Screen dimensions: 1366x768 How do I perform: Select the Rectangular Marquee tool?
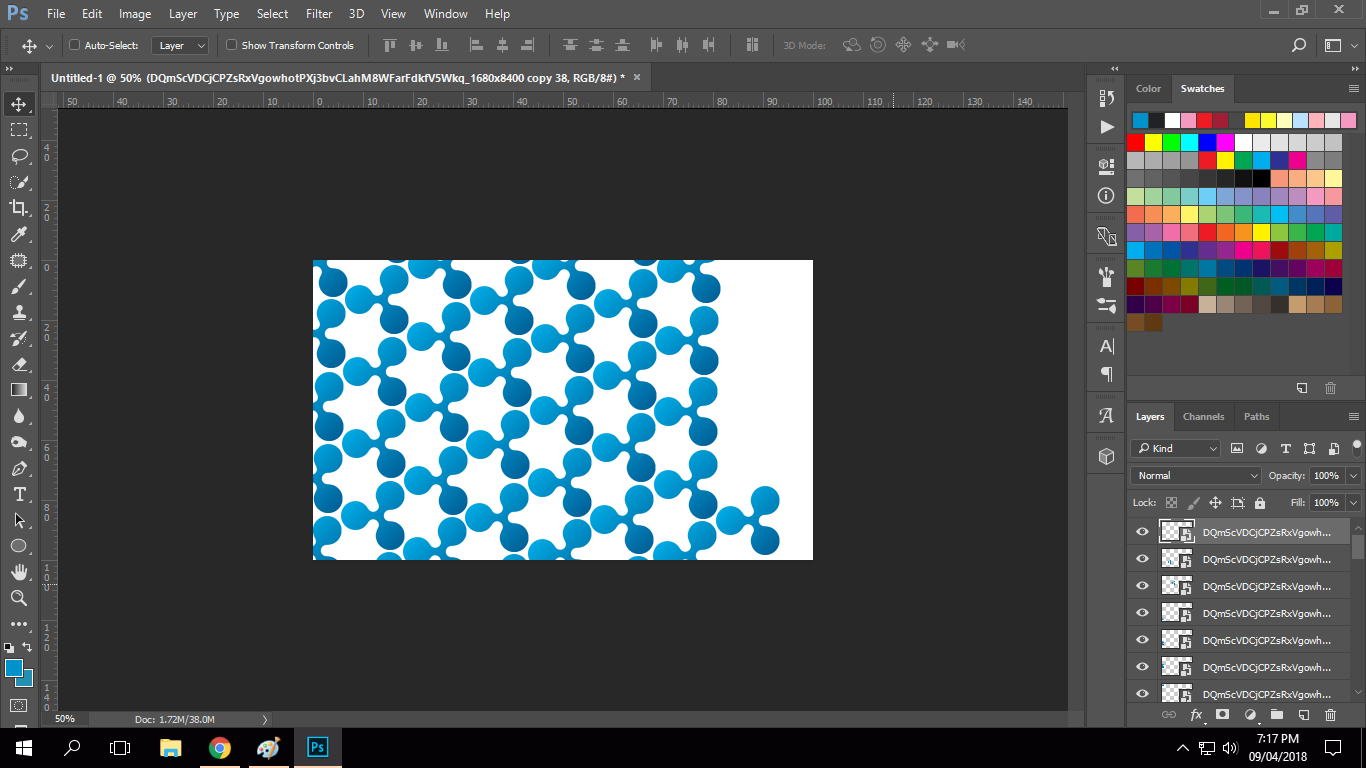(x=19, y=130)
